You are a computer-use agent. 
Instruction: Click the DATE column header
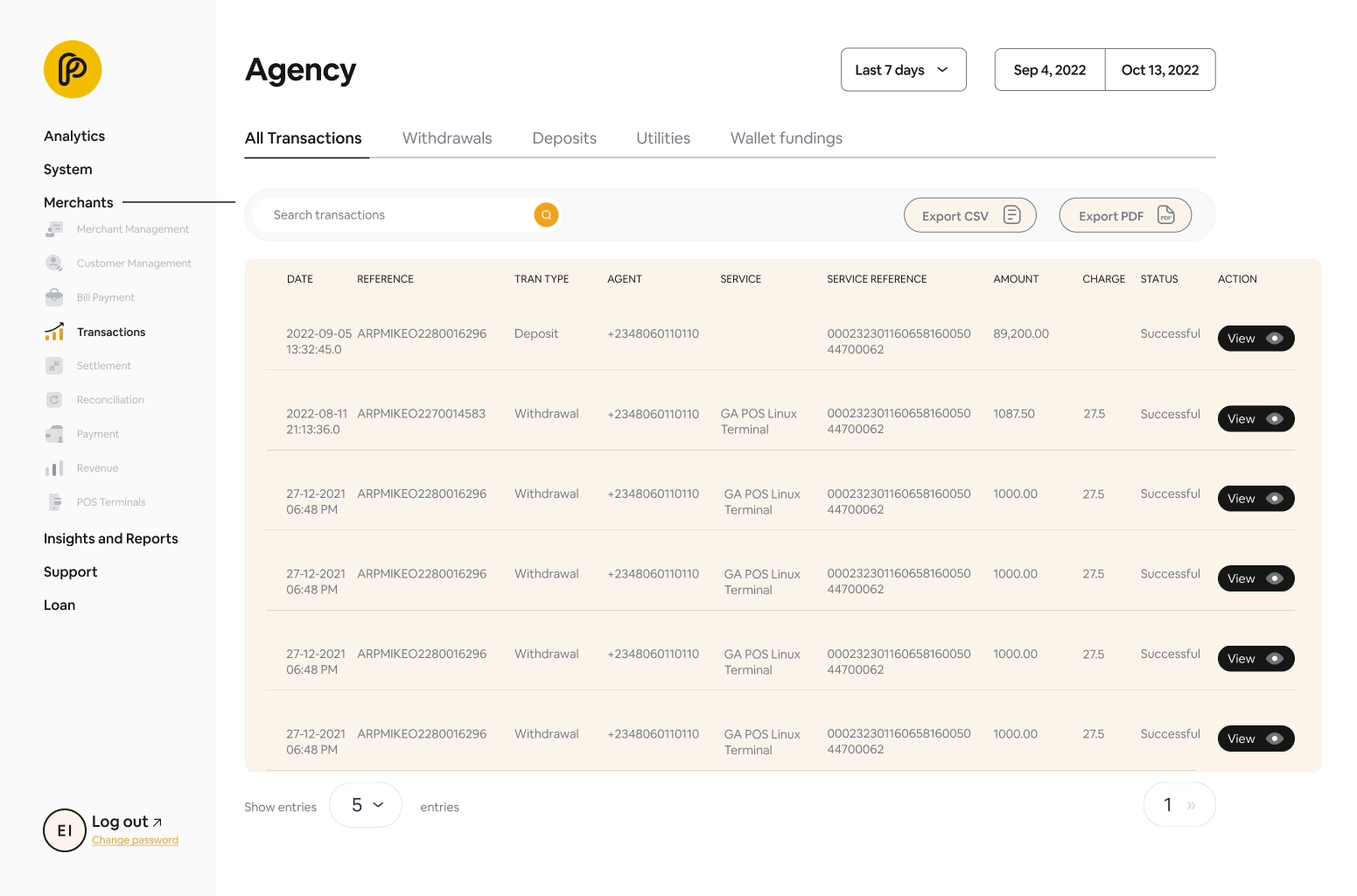tap(300, 279)
